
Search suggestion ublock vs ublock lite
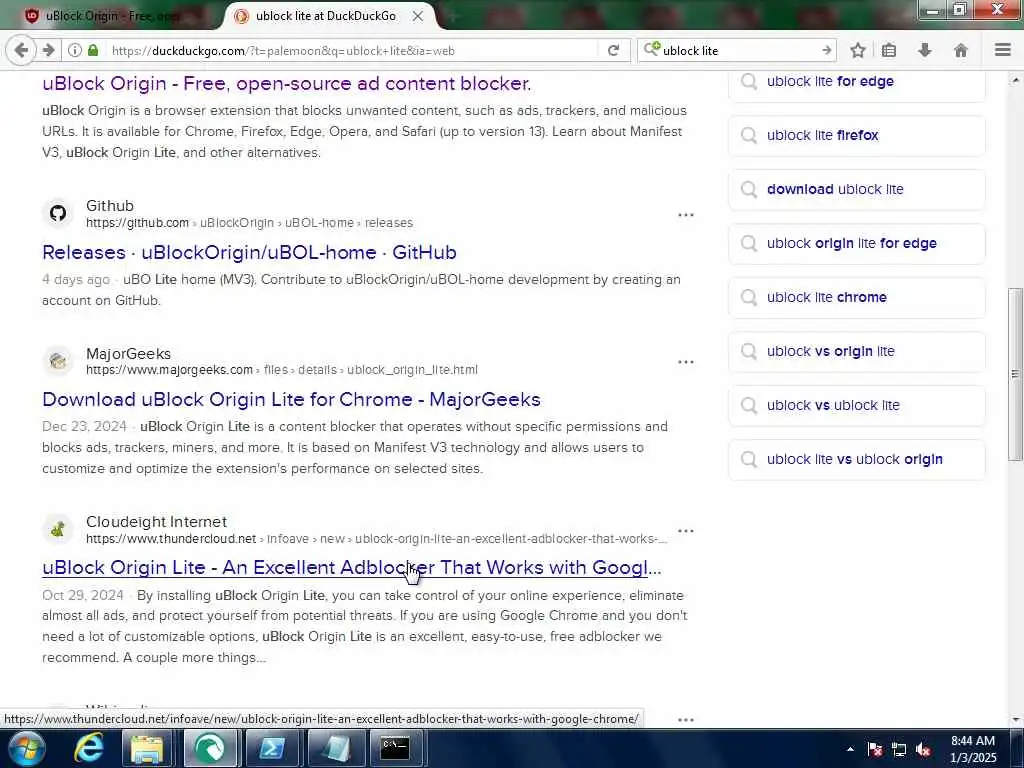tap(857, 406)
